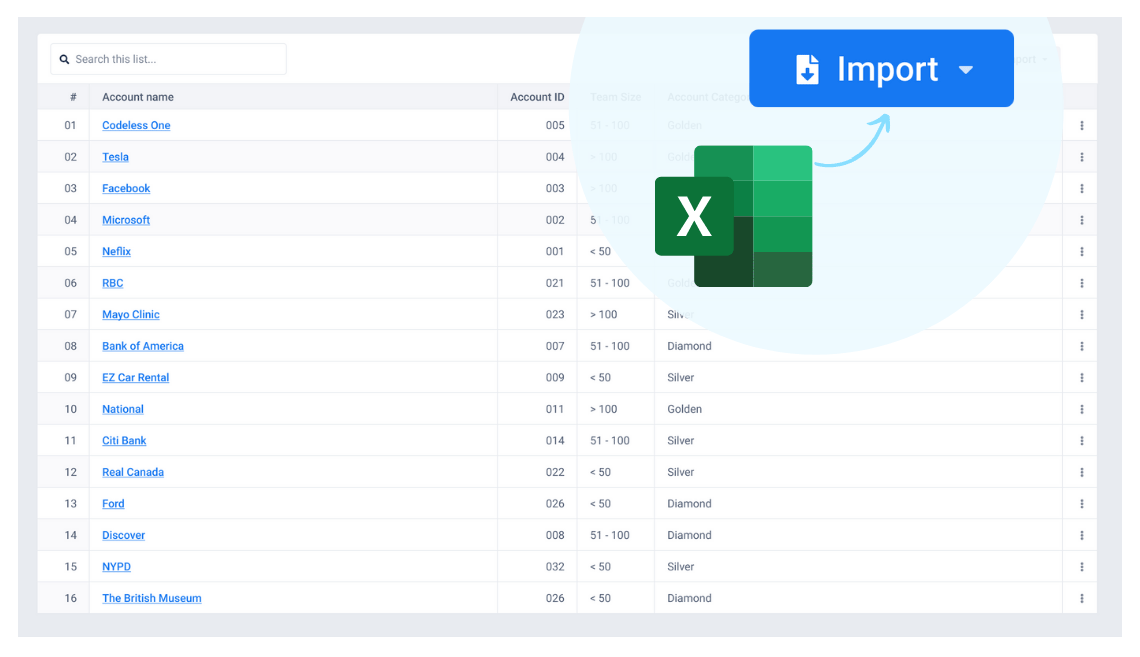1140x657 pixels.
Task: Select Account ID 014 cell
Action: (555, 440)
